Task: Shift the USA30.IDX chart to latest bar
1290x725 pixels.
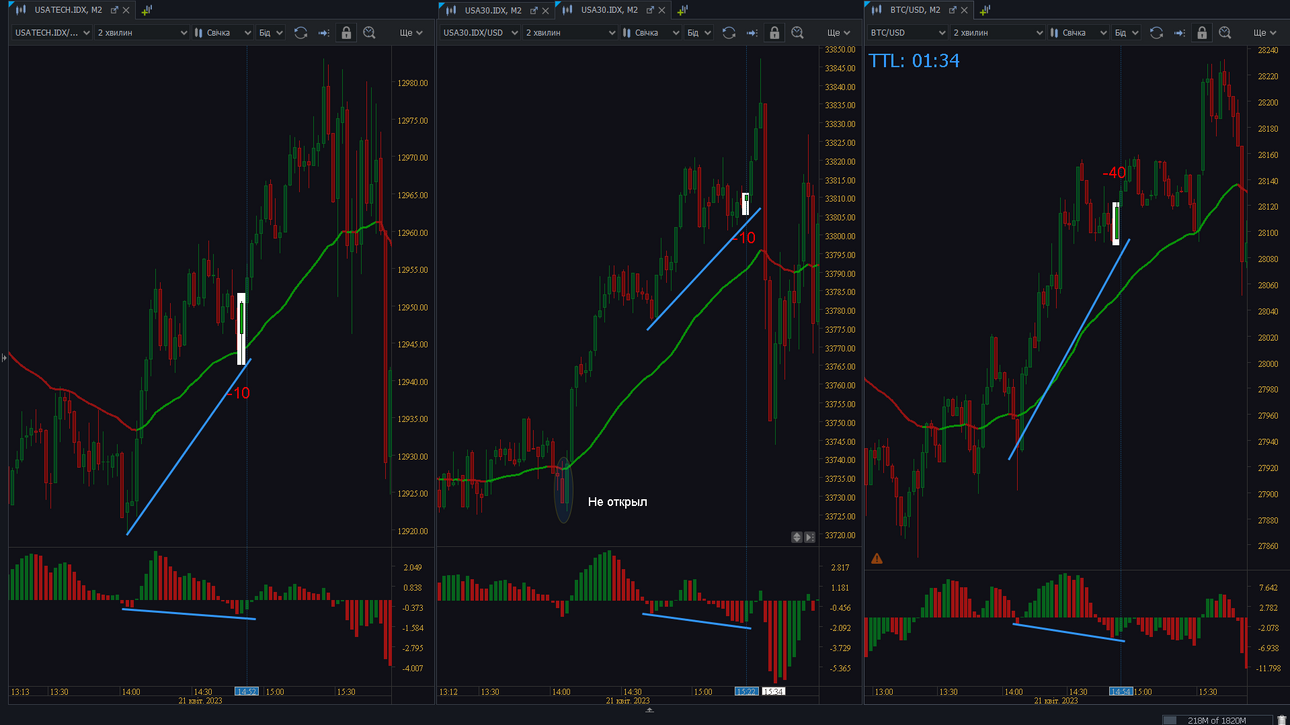Action: pyautogui.click(x=752, y=33)
